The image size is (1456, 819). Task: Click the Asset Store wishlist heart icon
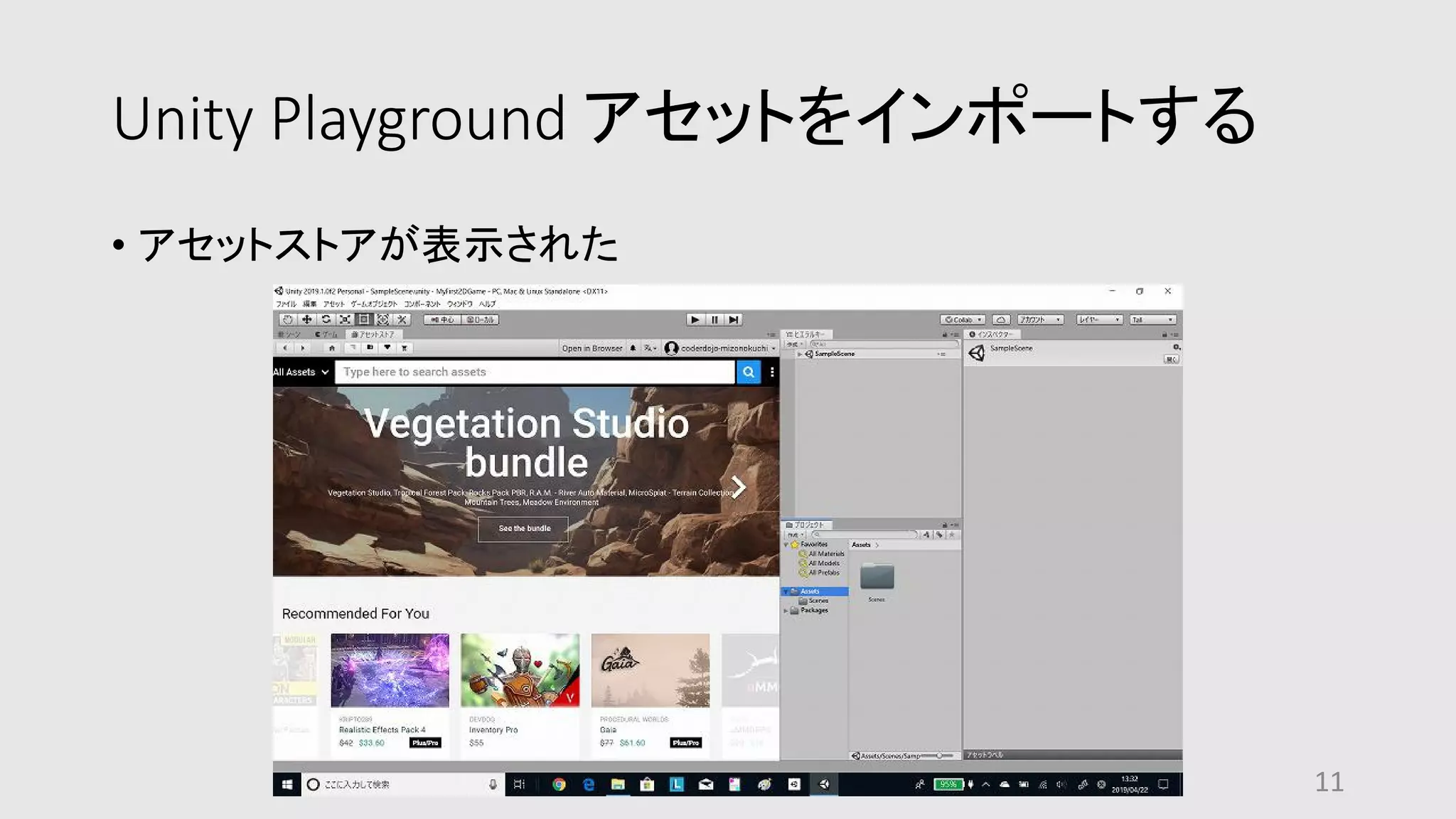387,348
